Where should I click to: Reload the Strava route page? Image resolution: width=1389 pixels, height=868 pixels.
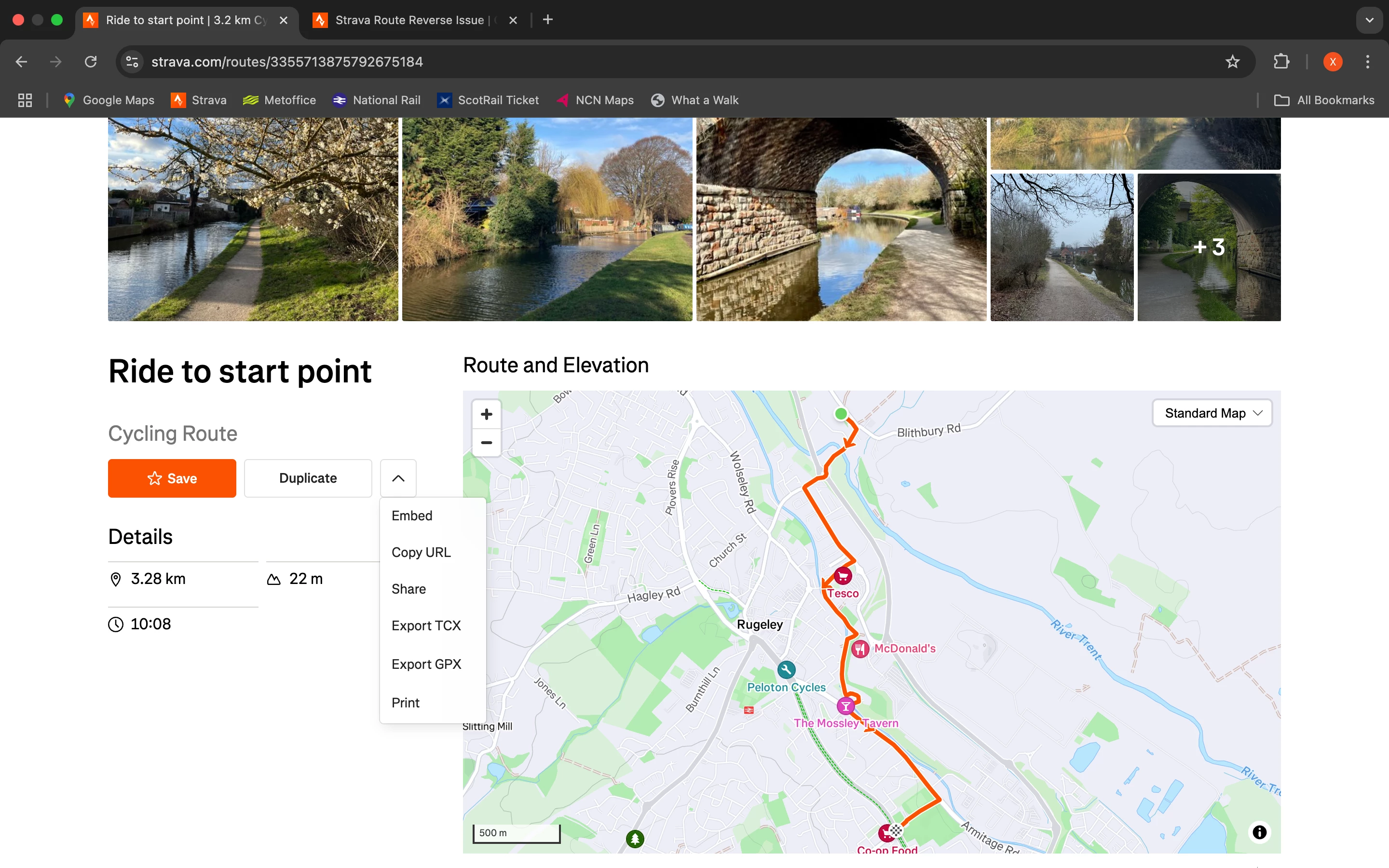coord(91,62)
